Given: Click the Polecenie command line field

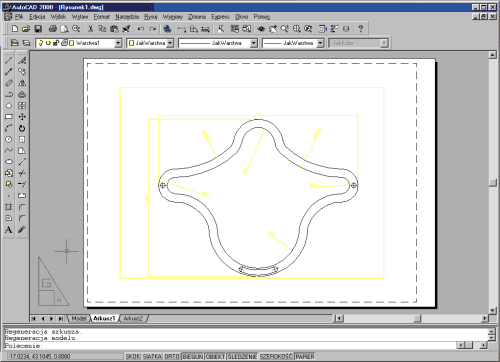Looking at the screenshot, I should 229,346.
